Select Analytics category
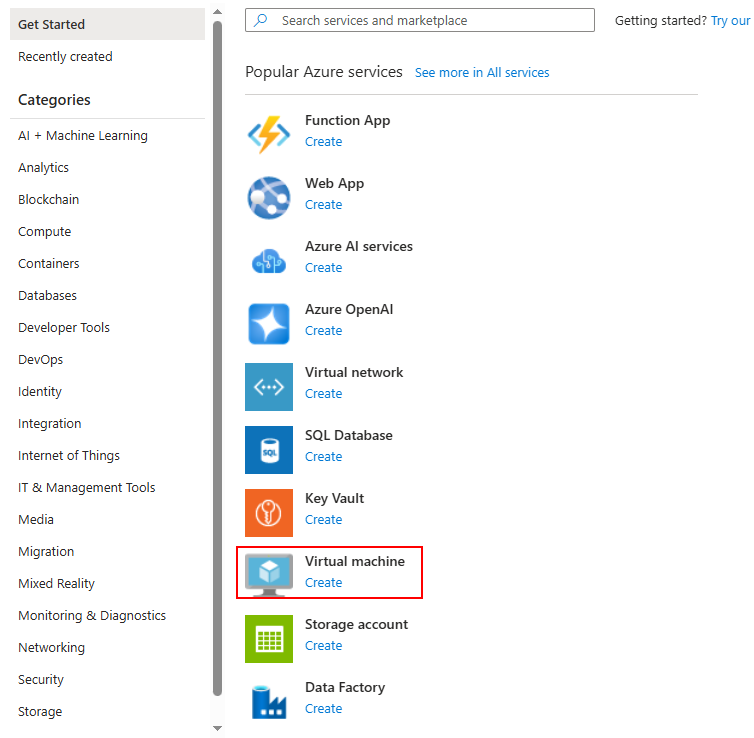754x738 pixels. tap(43, 168)
